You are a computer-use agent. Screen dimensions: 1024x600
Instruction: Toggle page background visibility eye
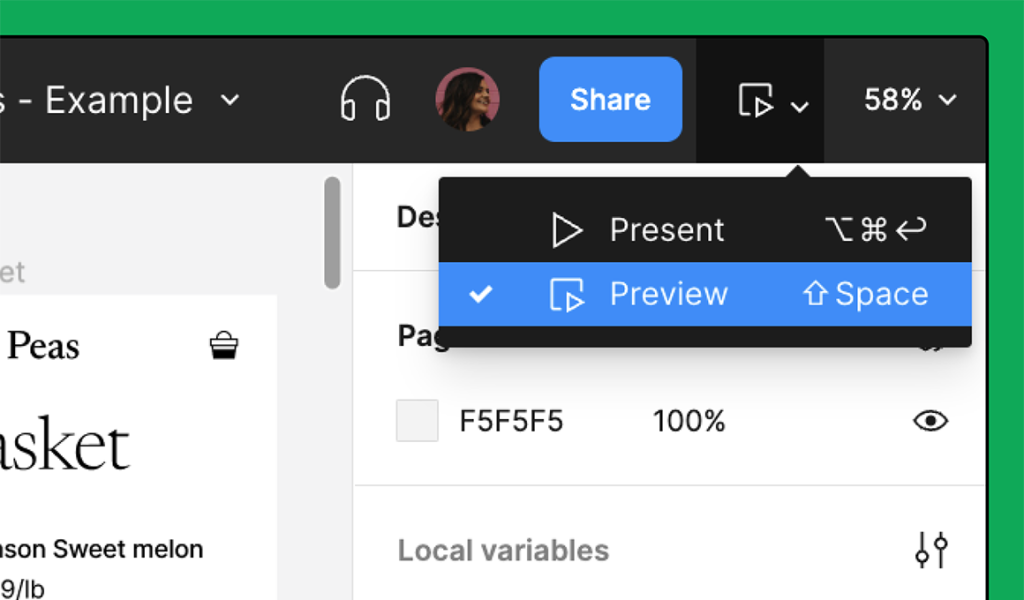tap(931, 420)
